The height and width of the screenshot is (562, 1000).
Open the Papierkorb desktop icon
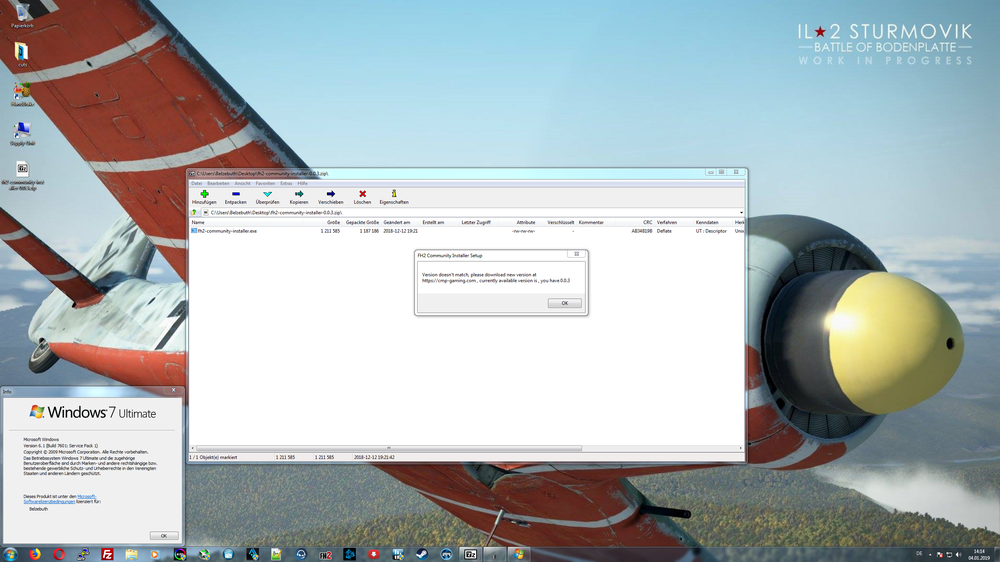pyautogui.click(x=22, y=15)
